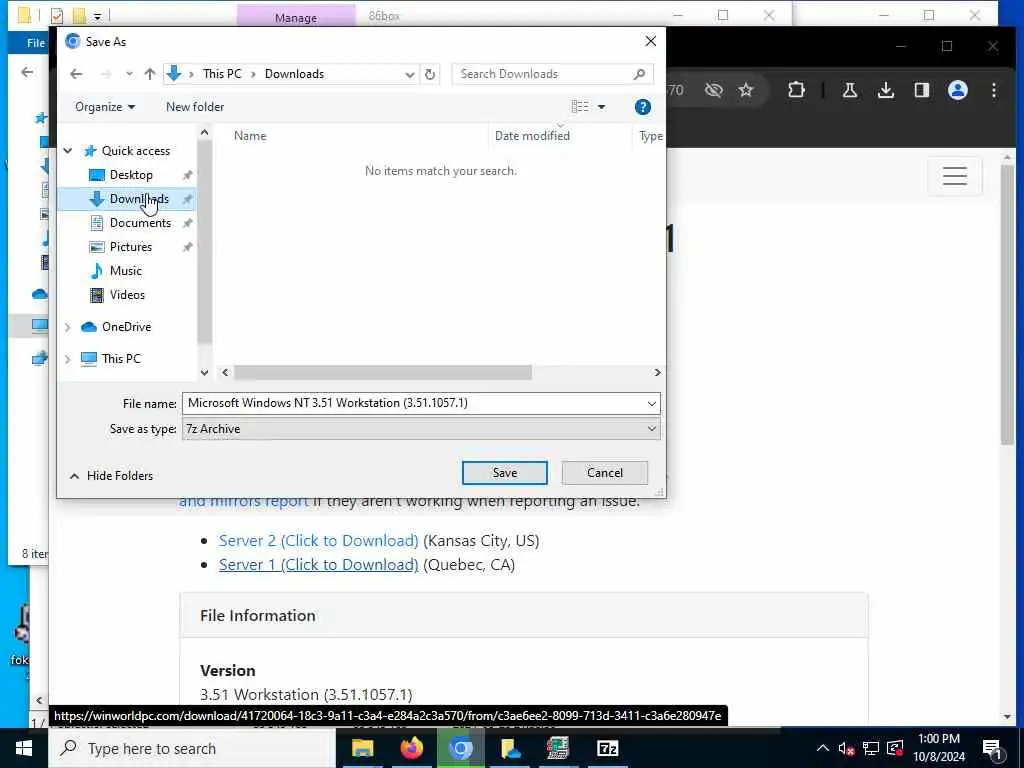Click the Chrome bookmark star icon
Image resolution: width=1024 pixels, height=768 pixels.
click(x=746, y=90)
